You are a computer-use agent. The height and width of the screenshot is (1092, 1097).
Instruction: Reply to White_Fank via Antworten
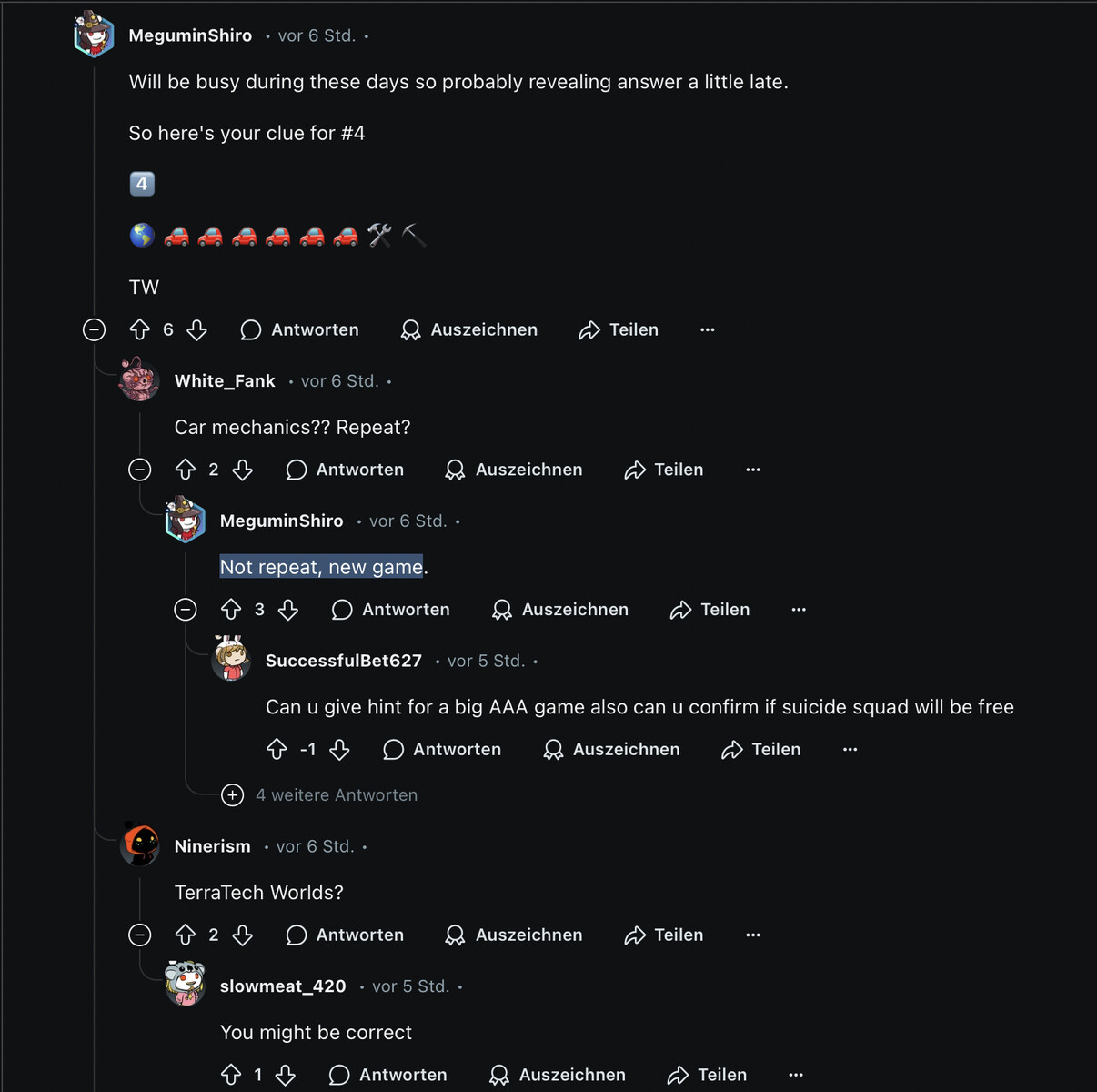click(x=345, y=470)
